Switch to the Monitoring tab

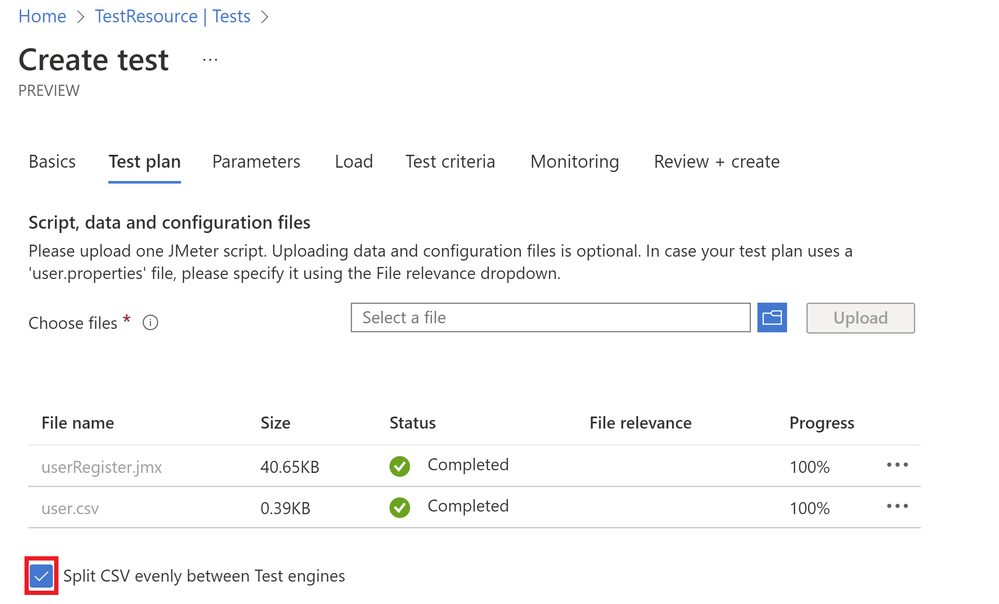(x=574, y=162)
